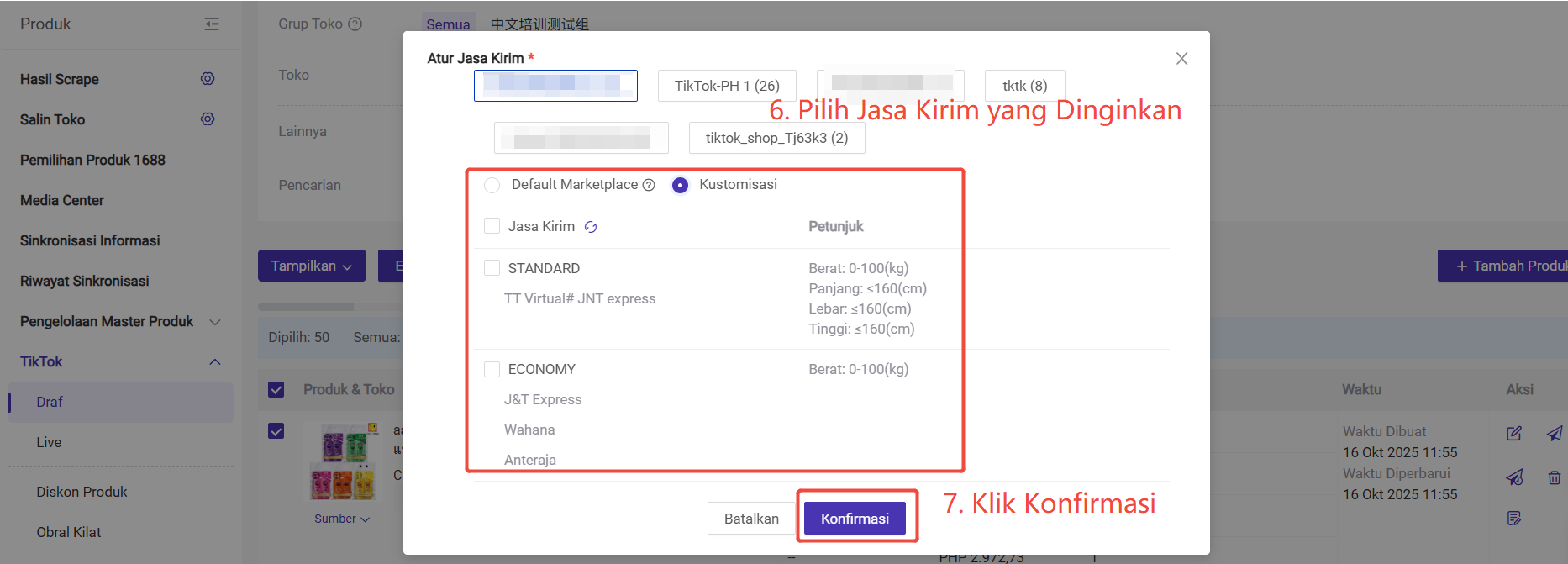Screen dimensions: 1568x564
Task: Close the Atur Jasa Kirim dialog
Action: 1181,59
